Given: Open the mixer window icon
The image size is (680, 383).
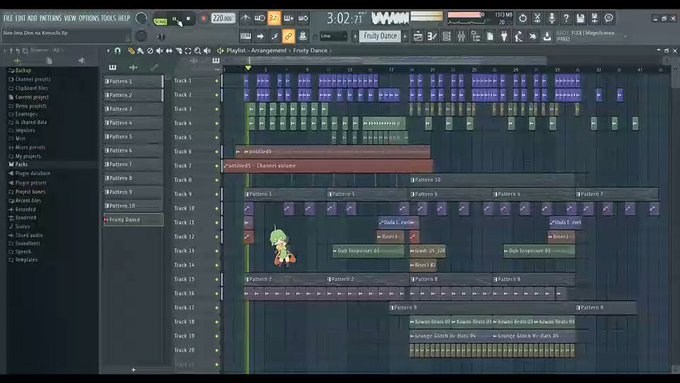Looking at the screenshot, I should point(461,36).
